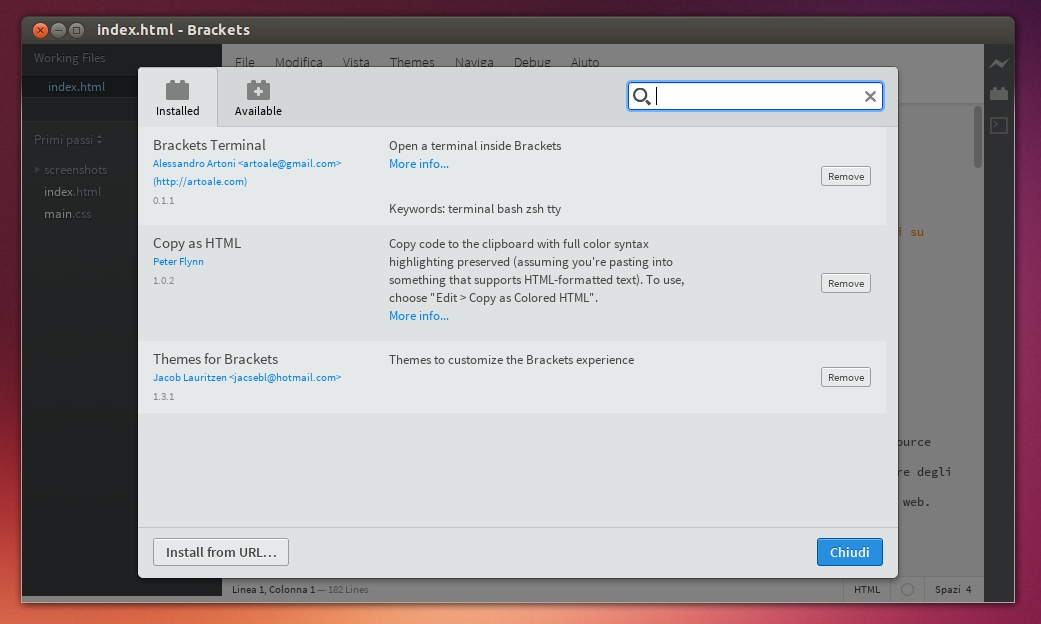This screenshot has width=1041, height=624.
Task: Change language mode HTML in status bar
Action: [x=866, y=589]
